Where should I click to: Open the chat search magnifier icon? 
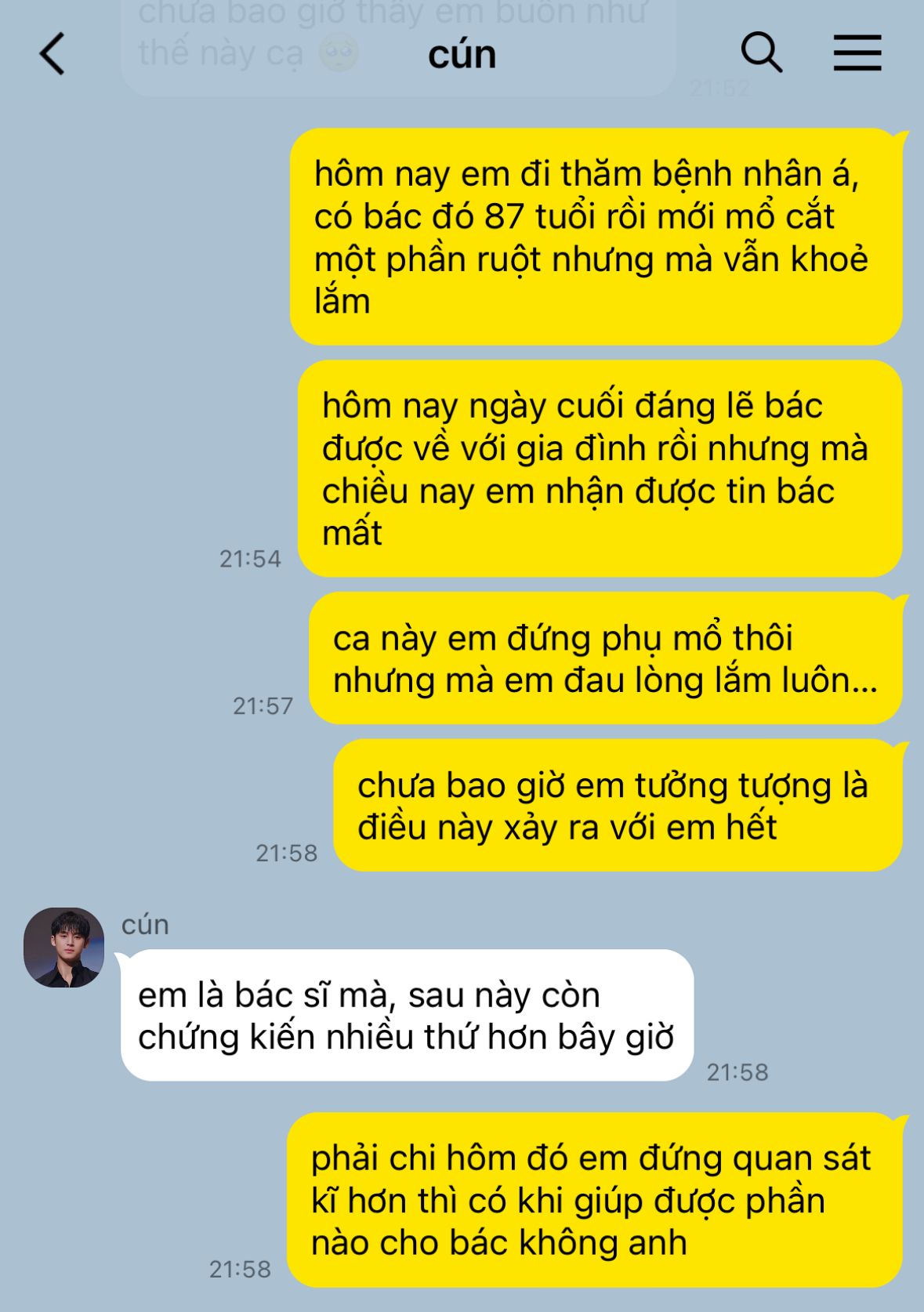761,53
